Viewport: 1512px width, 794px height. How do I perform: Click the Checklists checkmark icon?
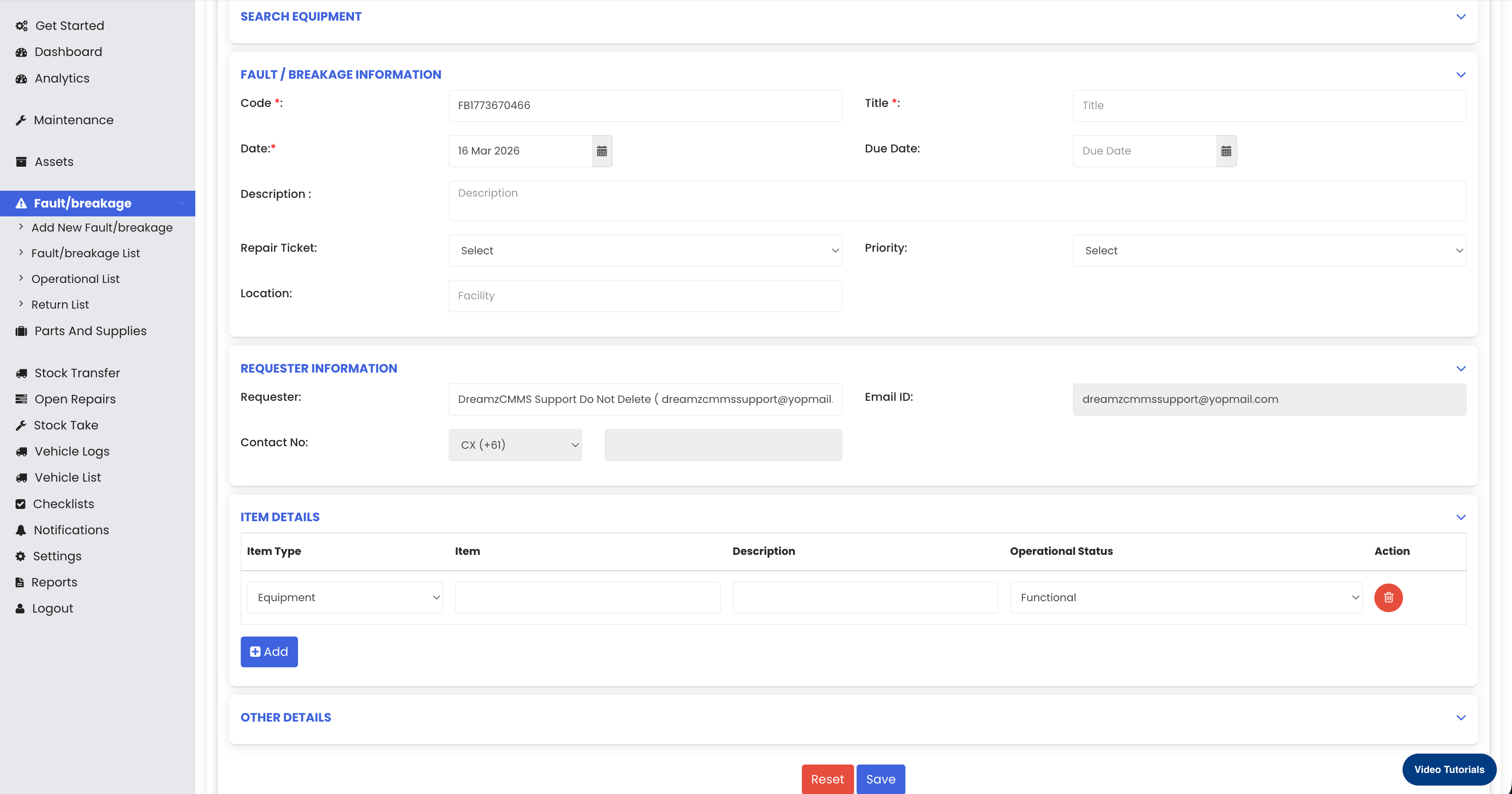coord(21,504)
